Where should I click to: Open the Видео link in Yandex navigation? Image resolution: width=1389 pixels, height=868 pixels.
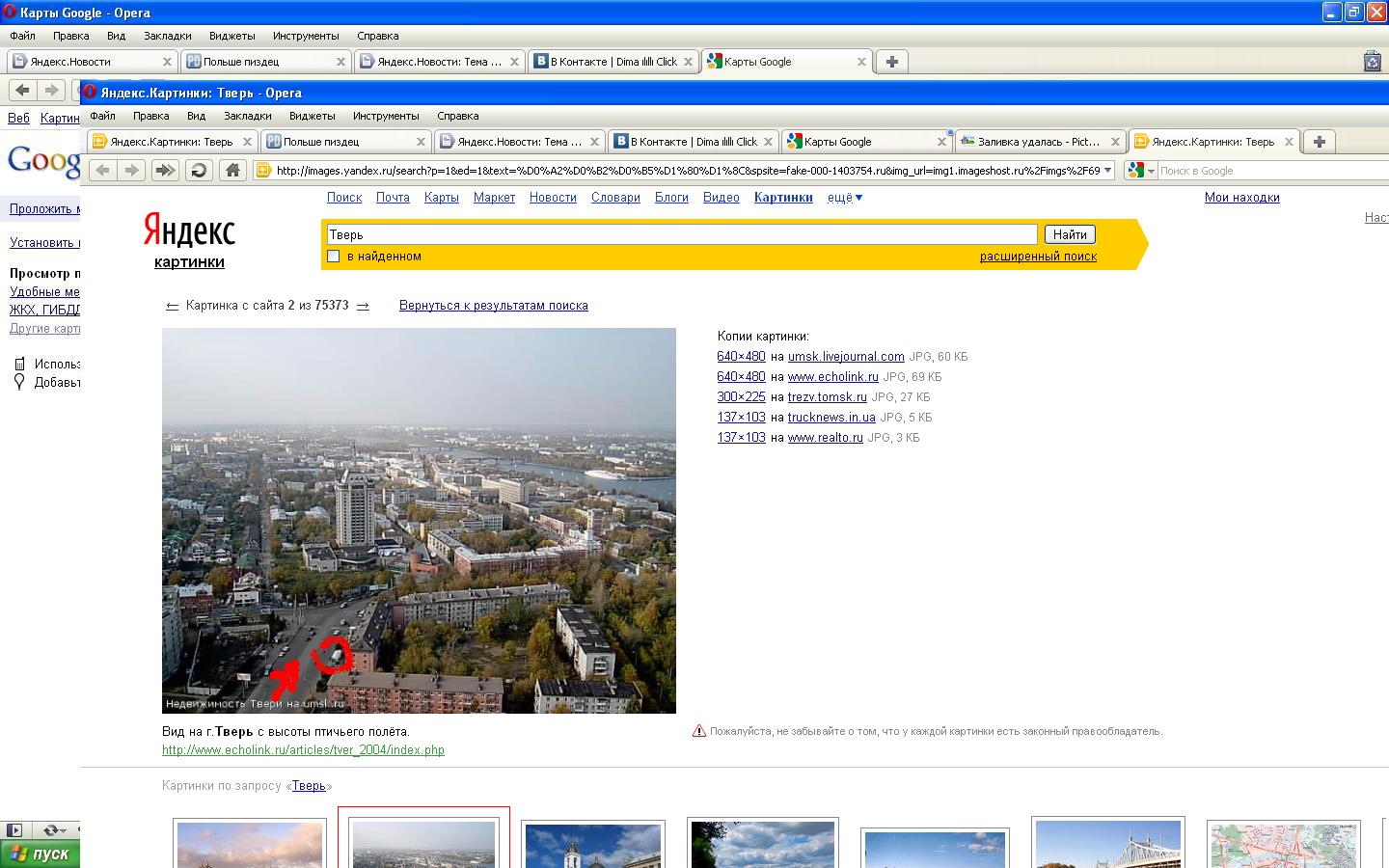[x=722, y=198]
